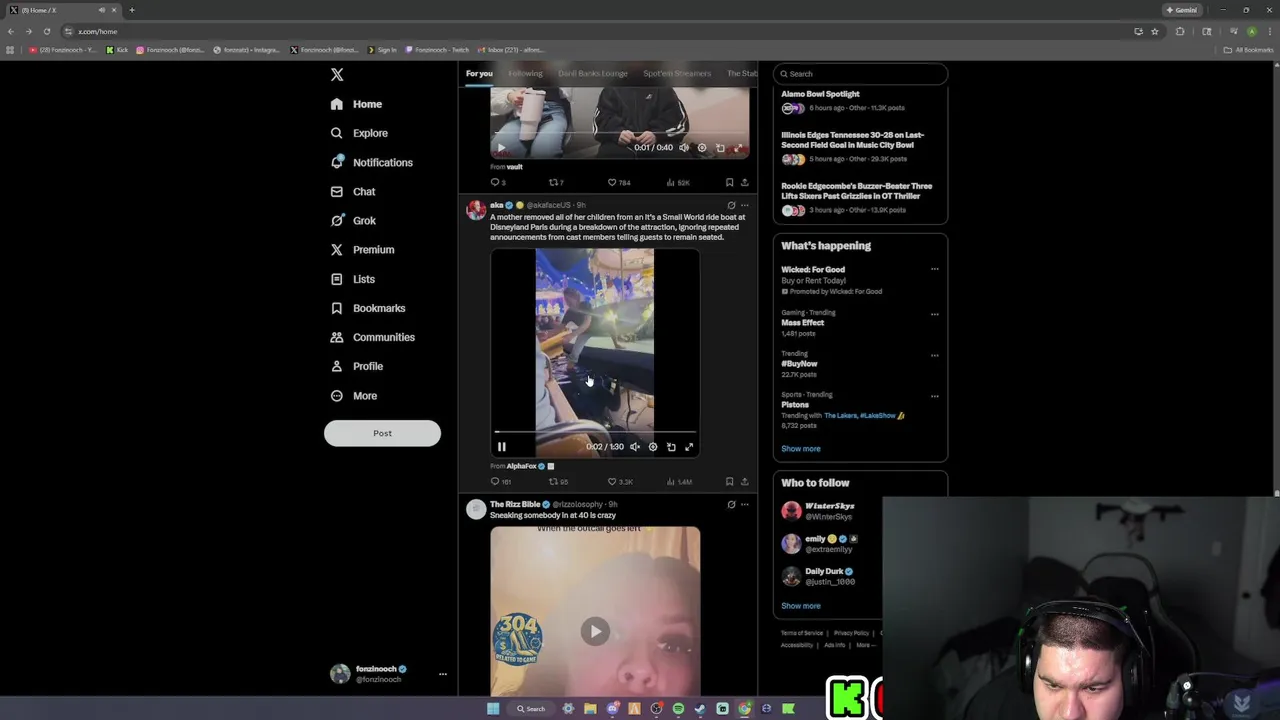
Task: Open Spotify from the taskbar
Action: tap(678, 709)
